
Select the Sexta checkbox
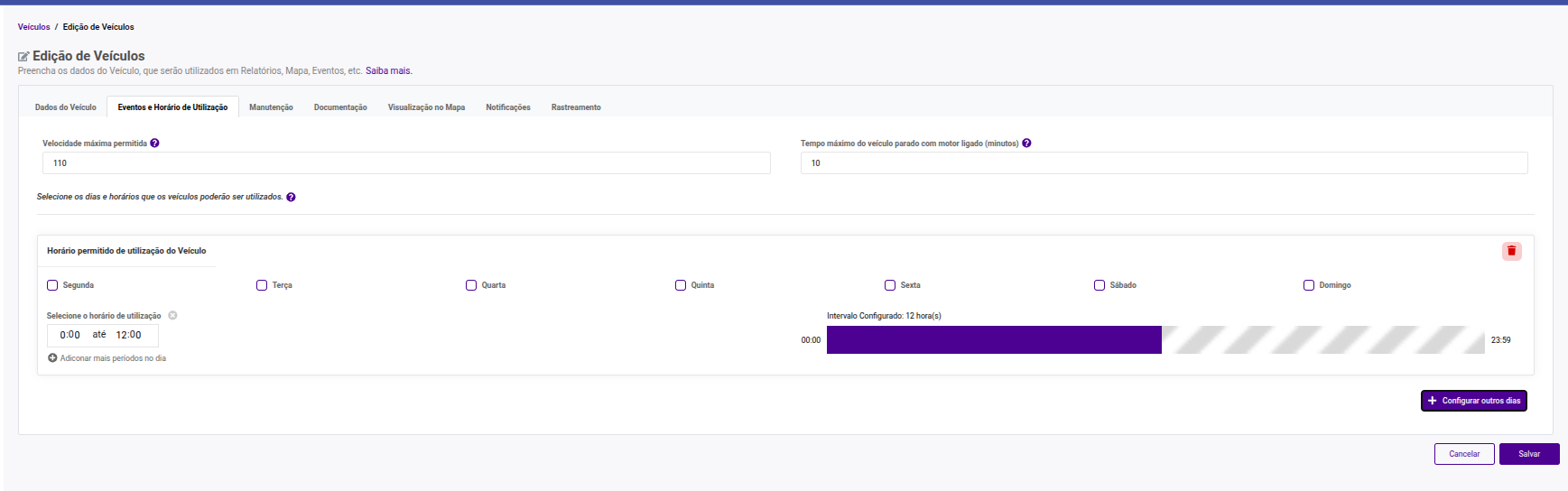point(890,285)
